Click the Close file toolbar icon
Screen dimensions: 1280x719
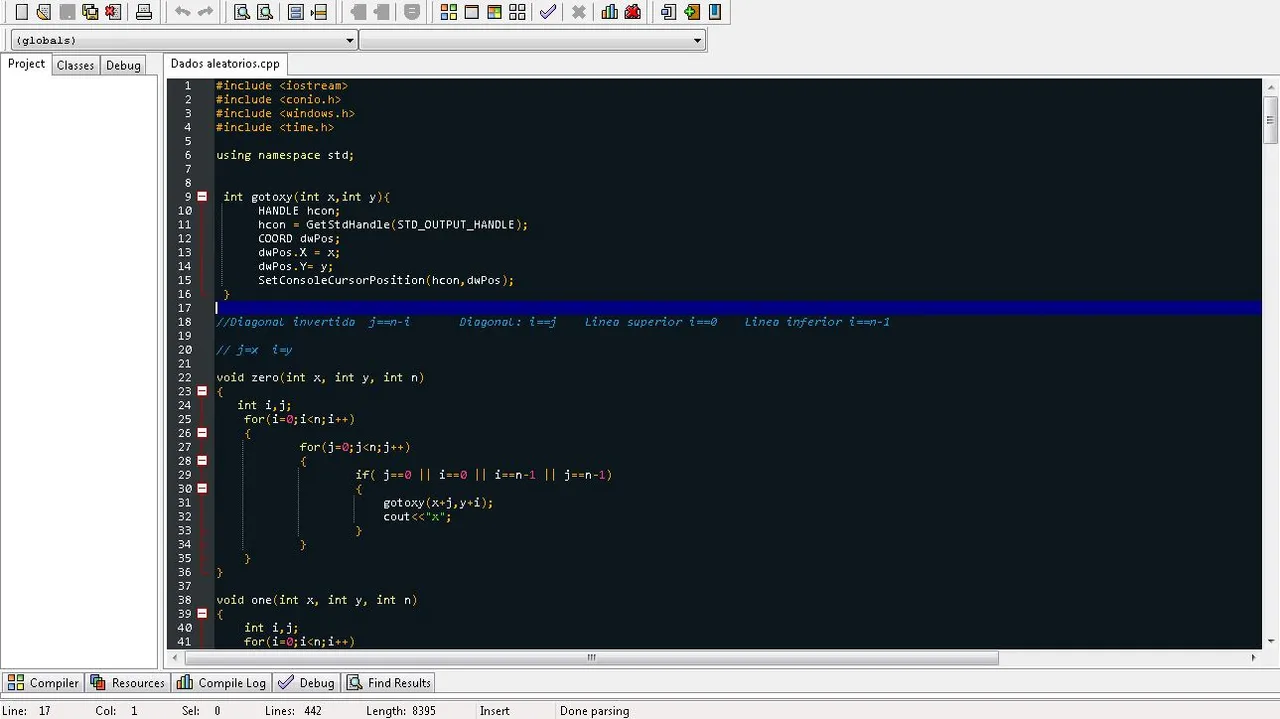[x=113, y=12]
